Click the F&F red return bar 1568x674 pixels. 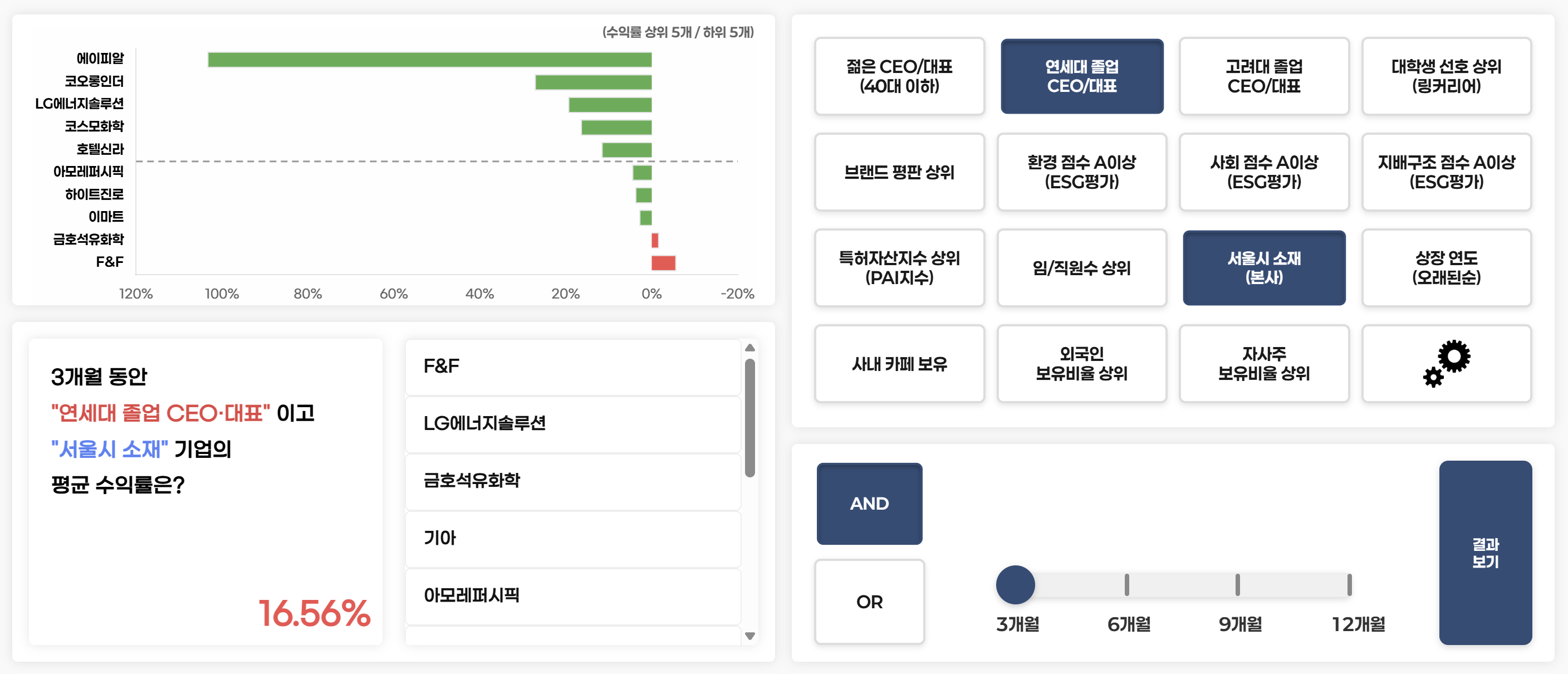(663, 263)
